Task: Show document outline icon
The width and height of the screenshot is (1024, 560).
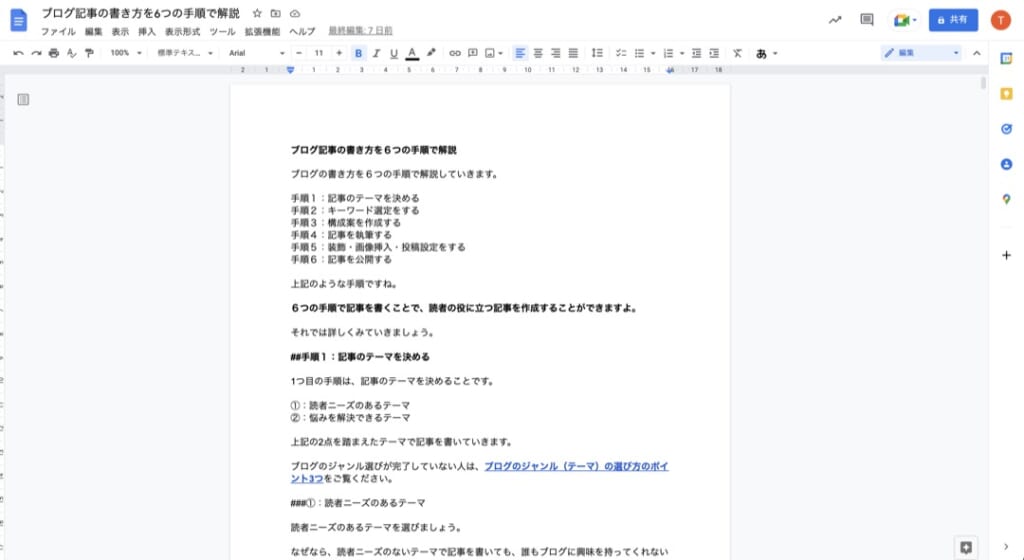Action: [x=24, y=99]
